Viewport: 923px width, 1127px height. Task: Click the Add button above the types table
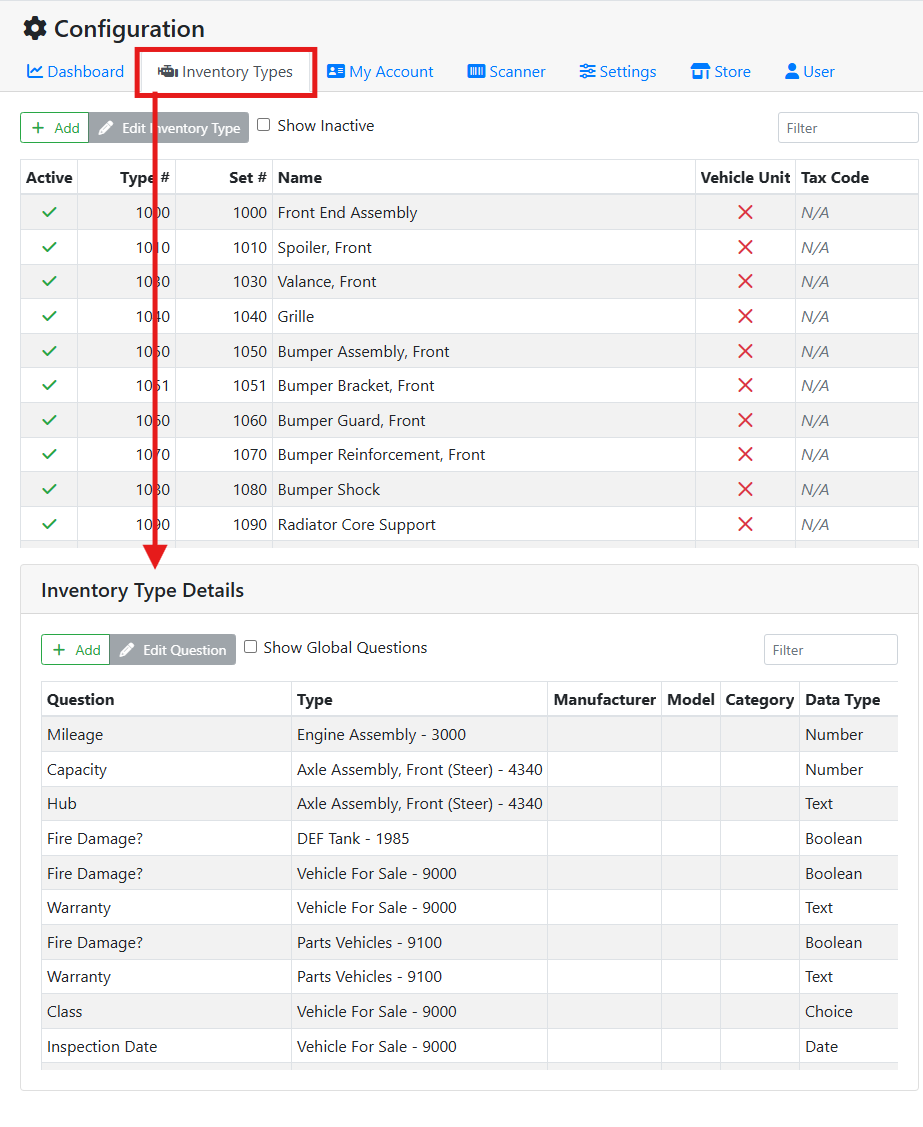(x=54, y=127)
